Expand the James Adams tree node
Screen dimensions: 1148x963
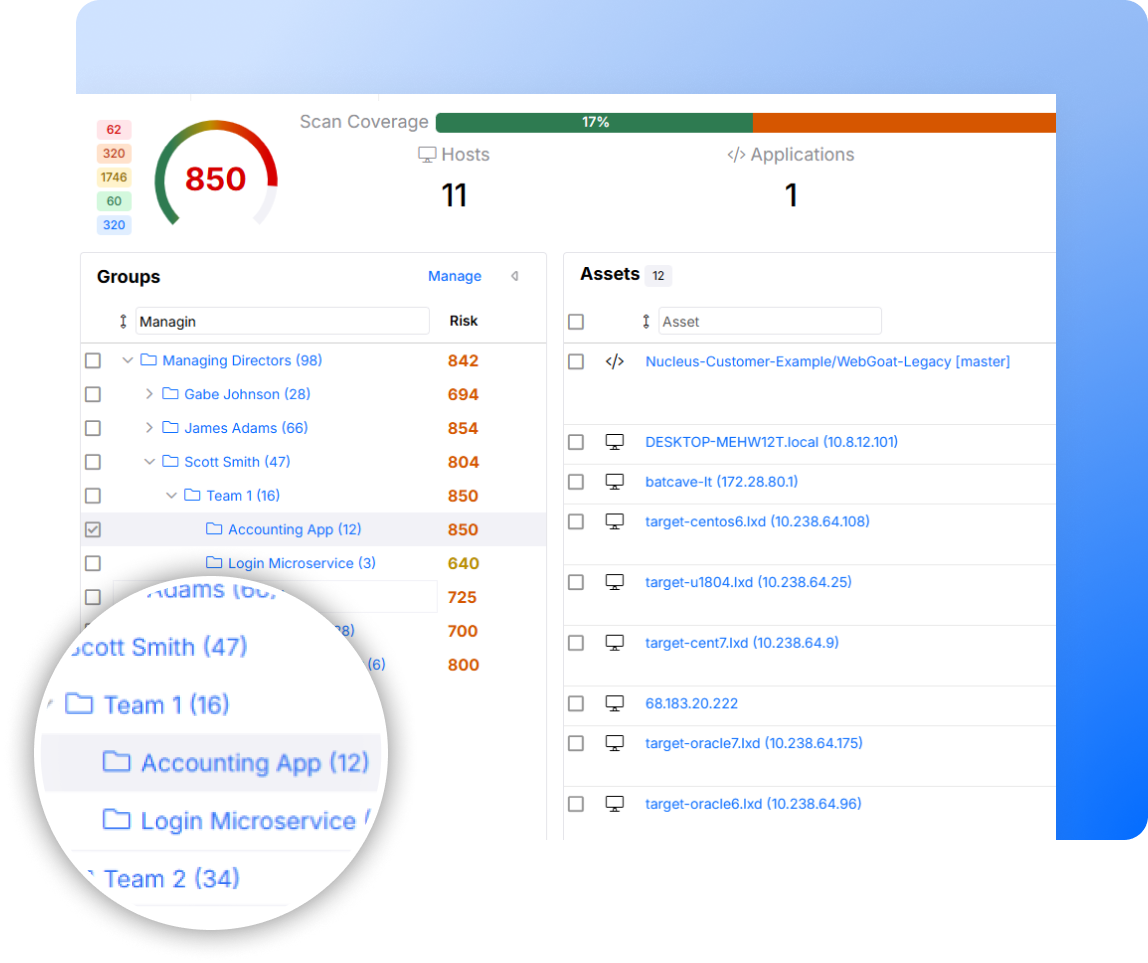tap(149, 427)
